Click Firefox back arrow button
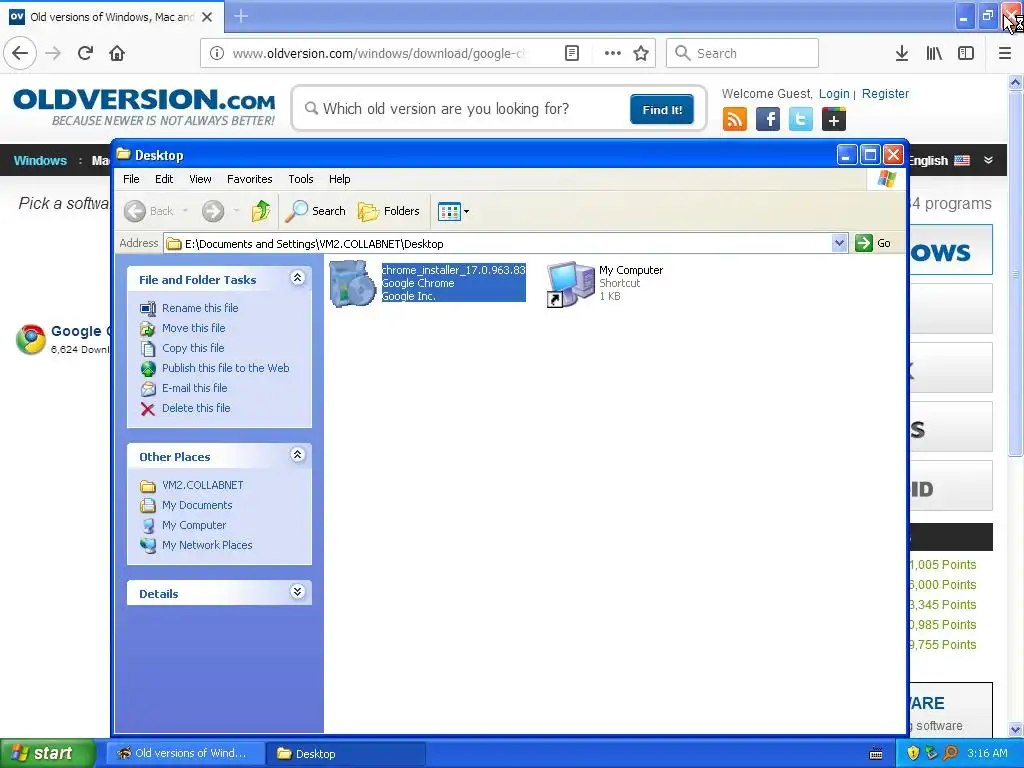 coord(20,53)
